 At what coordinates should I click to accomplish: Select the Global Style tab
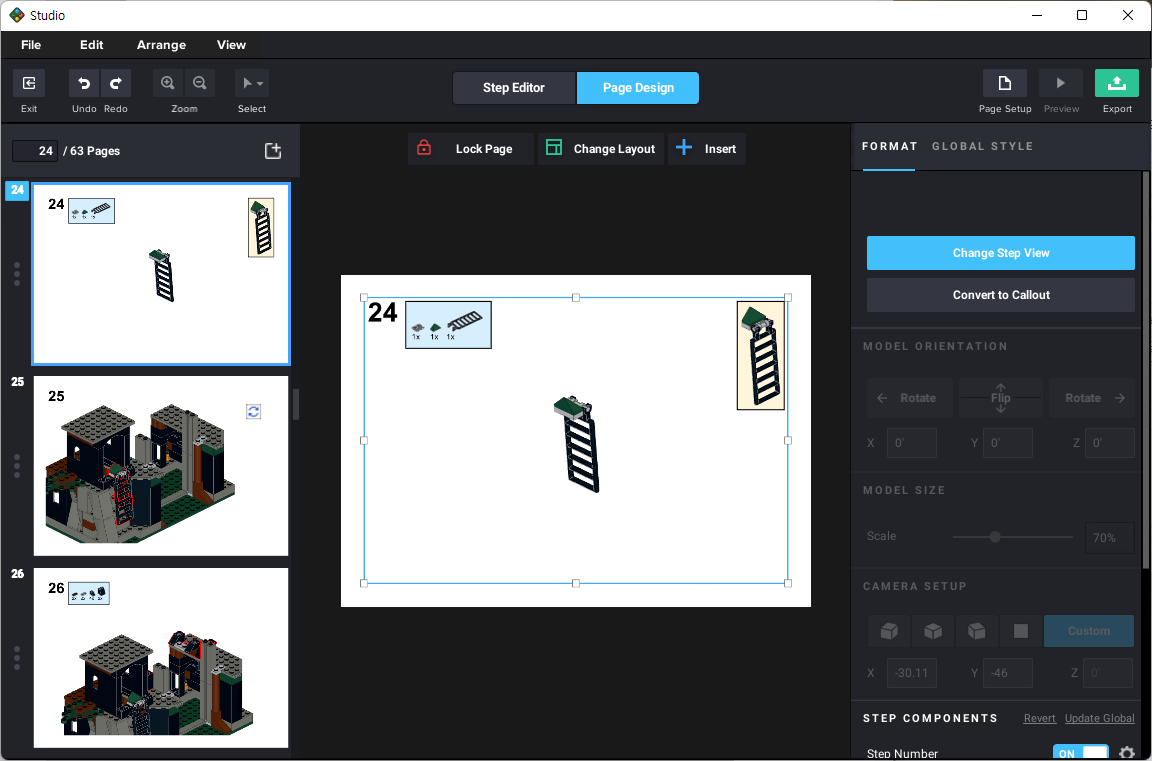pos(982,146)
